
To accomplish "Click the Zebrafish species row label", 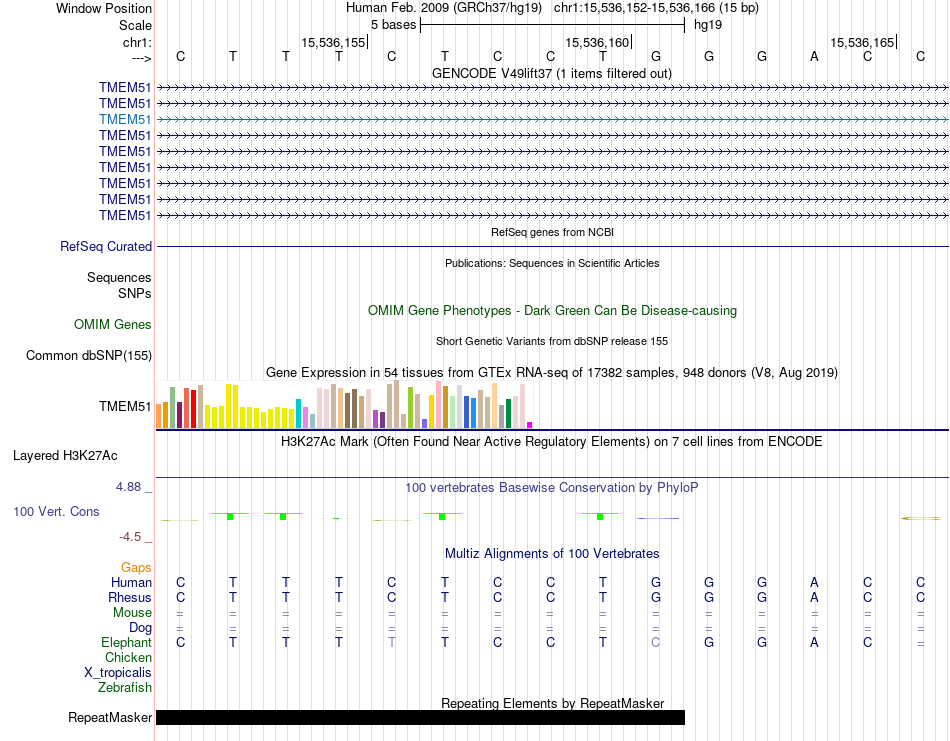I will [125, 688].
